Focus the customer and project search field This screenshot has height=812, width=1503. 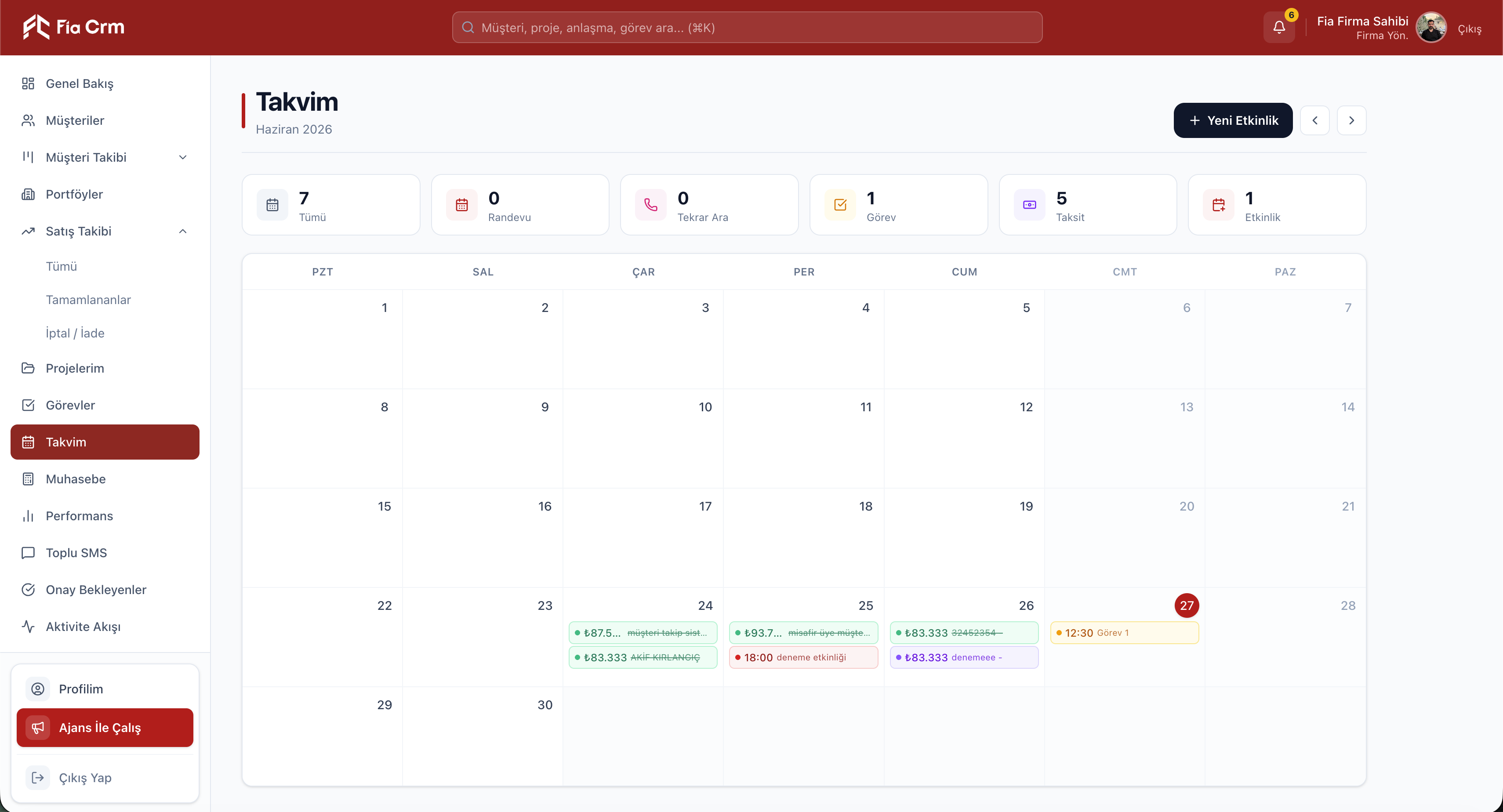click(747, 27)
